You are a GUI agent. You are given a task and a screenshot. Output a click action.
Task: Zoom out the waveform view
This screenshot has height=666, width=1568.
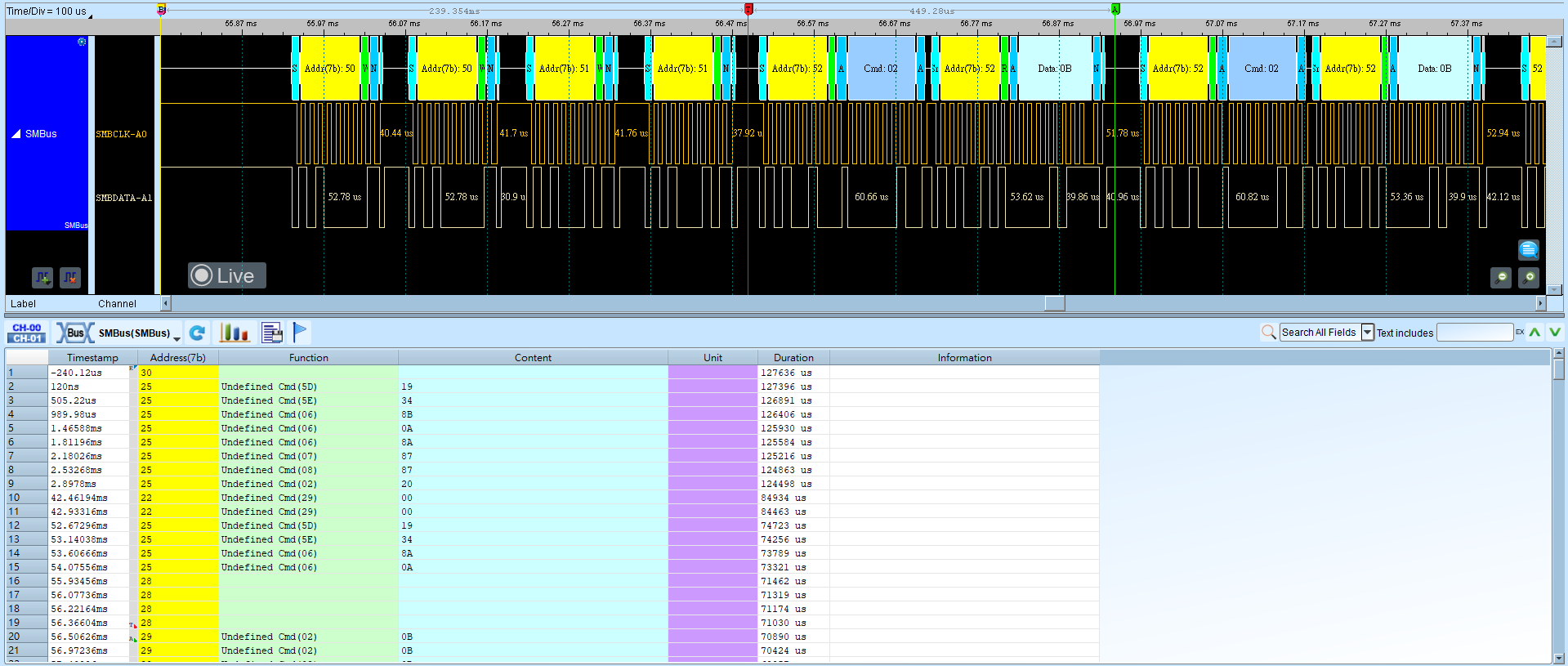tap(1500, 278)
